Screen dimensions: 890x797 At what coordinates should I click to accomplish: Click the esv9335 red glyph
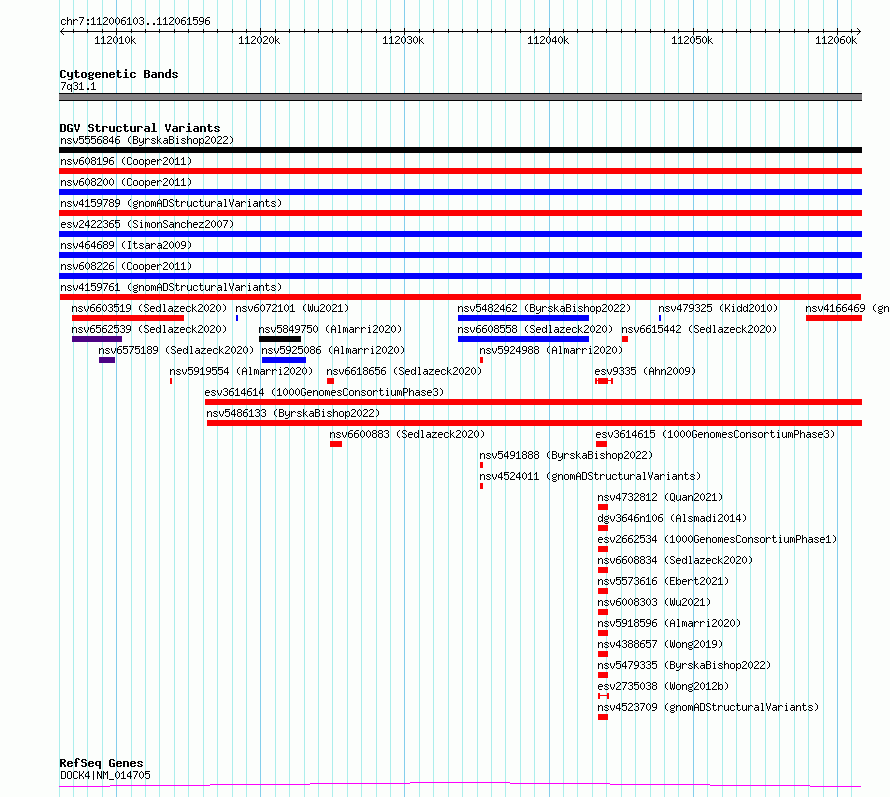[x=604, y=381]
